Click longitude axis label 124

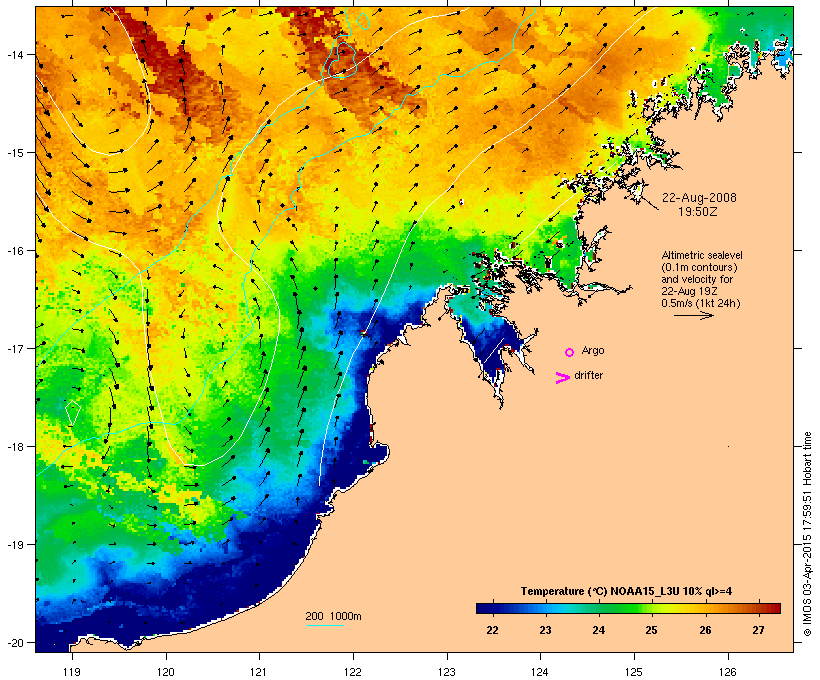[540, 672]
